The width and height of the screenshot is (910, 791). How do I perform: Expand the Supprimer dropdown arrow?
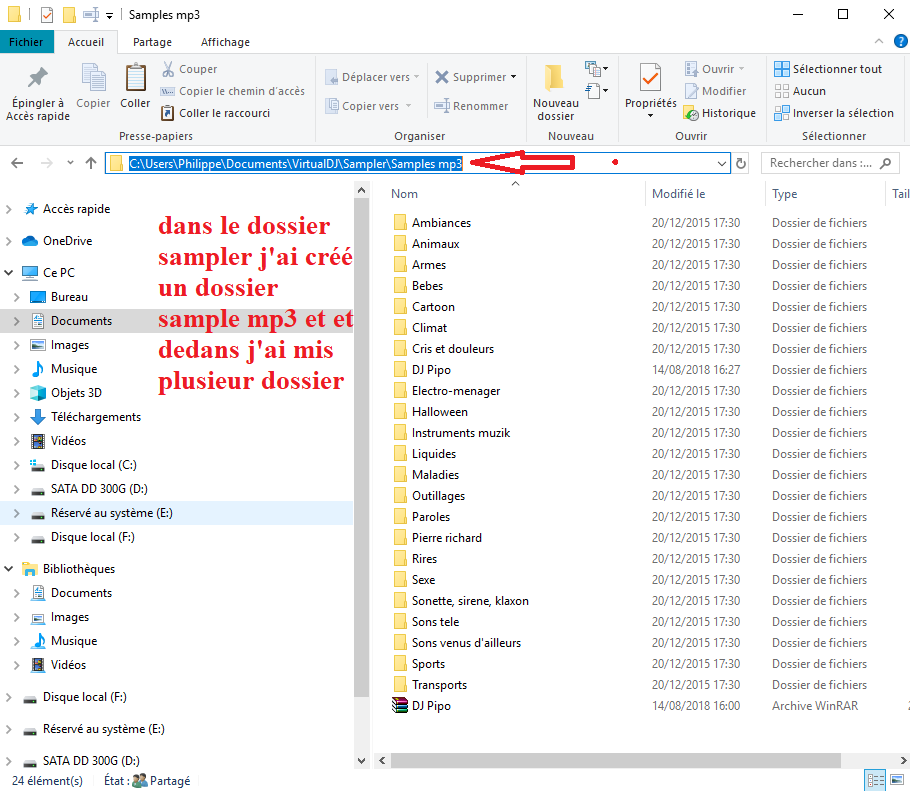pos(514,77)
